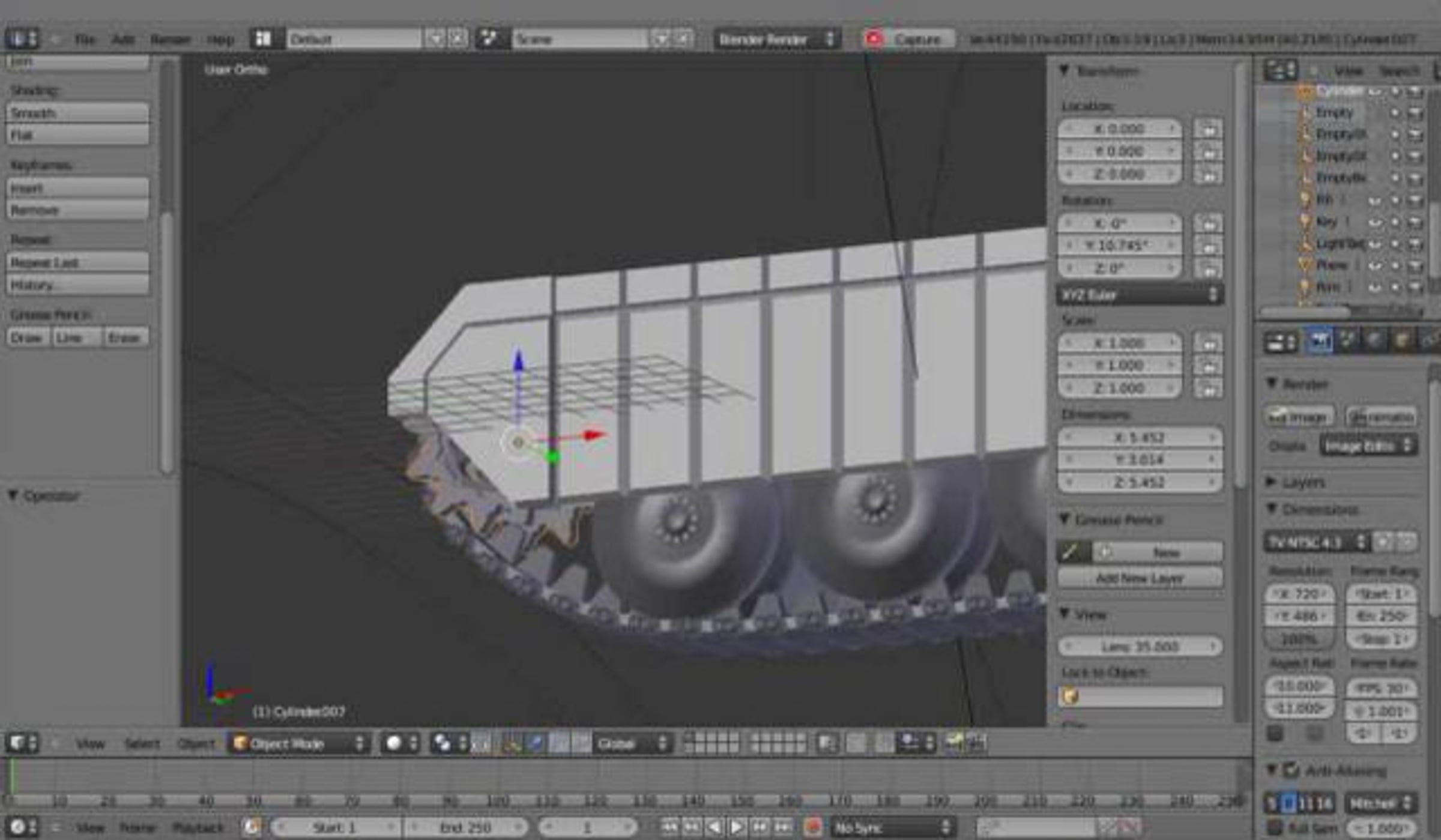Click the Smooth shading button
This screenshot has width=1441, height=840.
pos(77,113)
